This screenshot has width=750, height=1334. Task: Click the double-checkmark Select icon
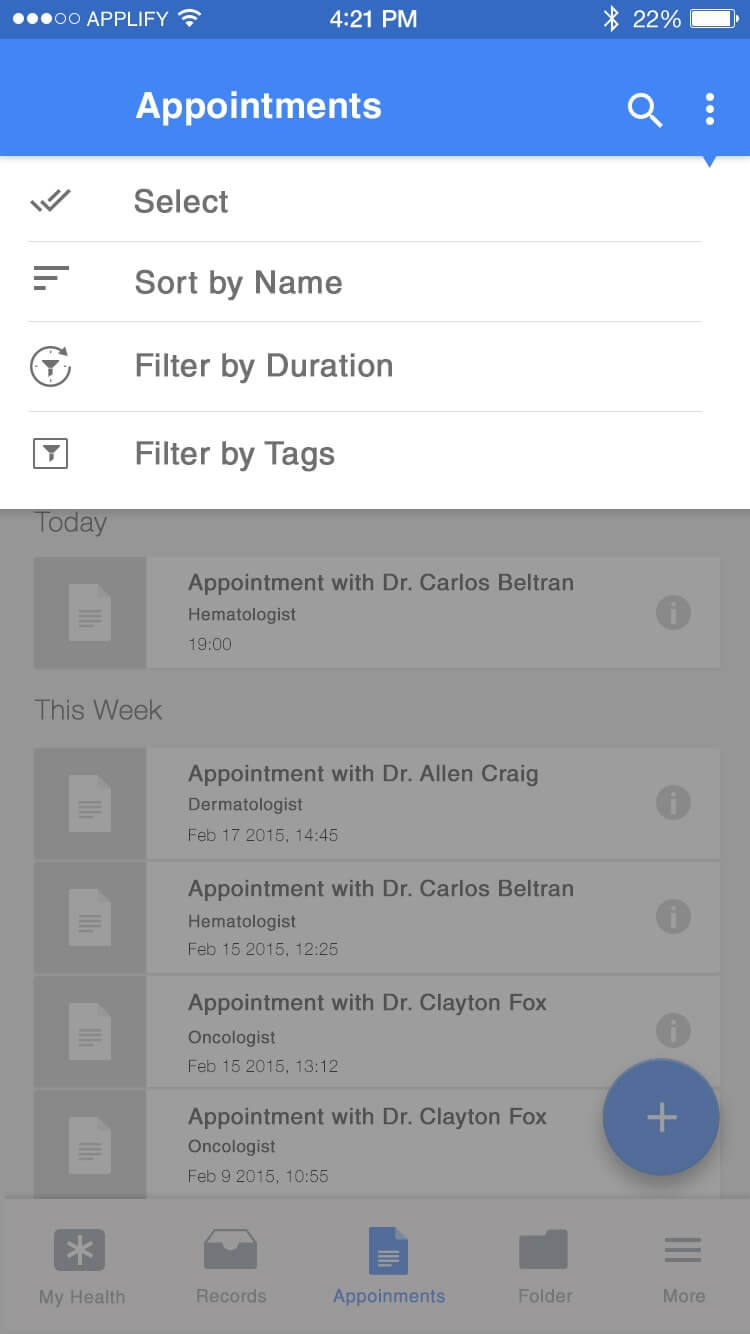click(x=50, y=201)
